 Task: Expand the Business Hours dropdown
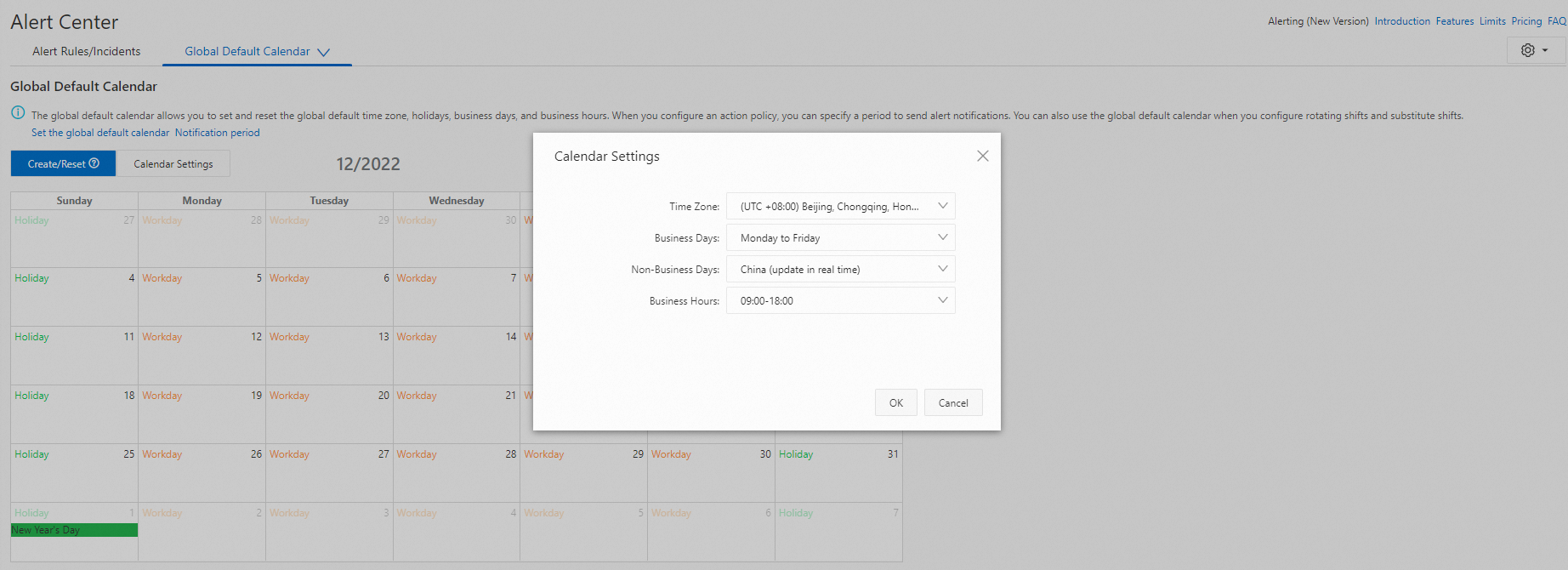coord(840,301)
